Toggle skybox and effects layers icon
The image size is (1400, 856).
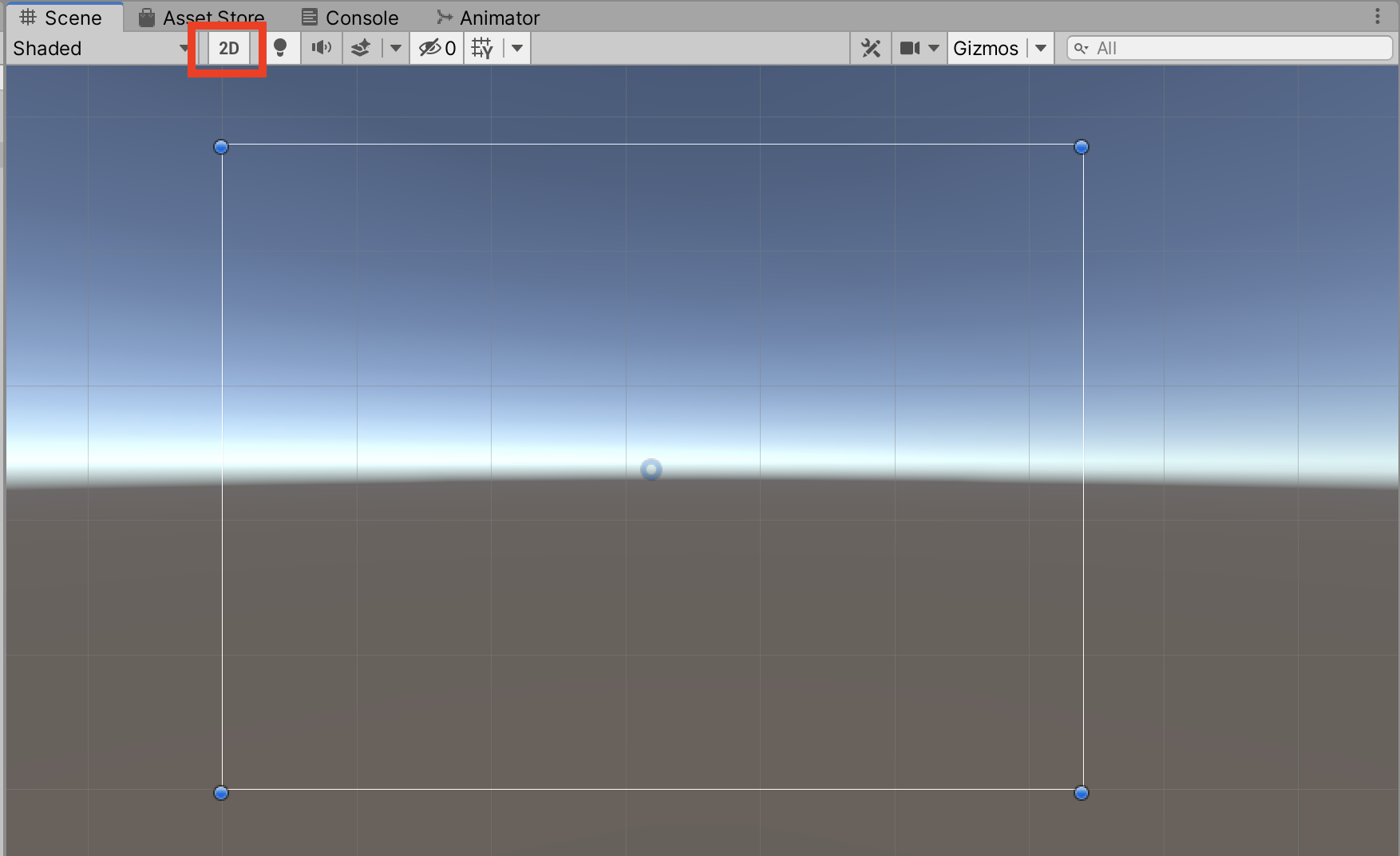pos(362,49)
